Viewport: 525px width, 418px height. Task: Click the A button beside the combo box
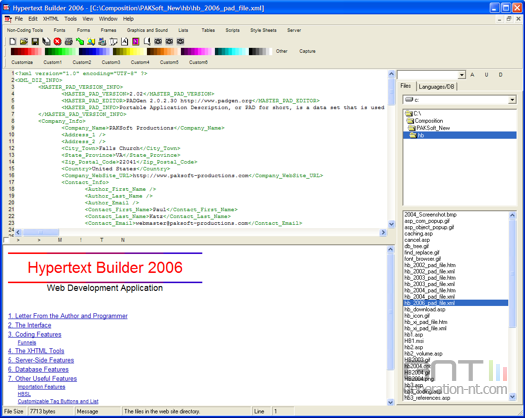472,75
